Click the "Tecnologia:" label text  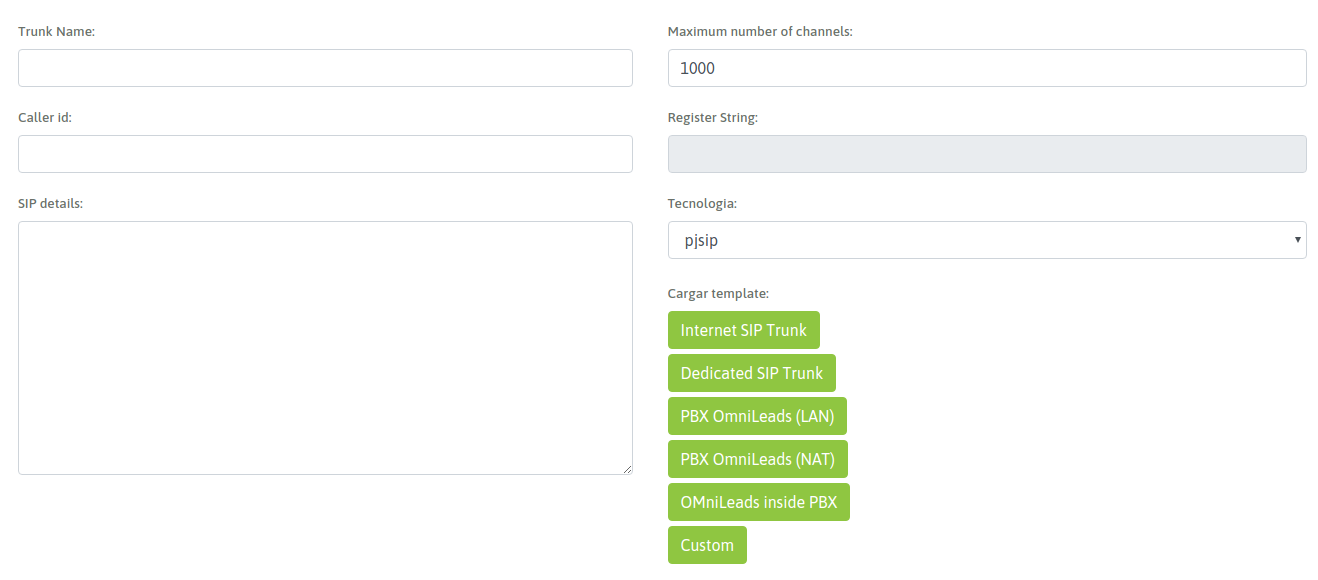pos(702,203)
